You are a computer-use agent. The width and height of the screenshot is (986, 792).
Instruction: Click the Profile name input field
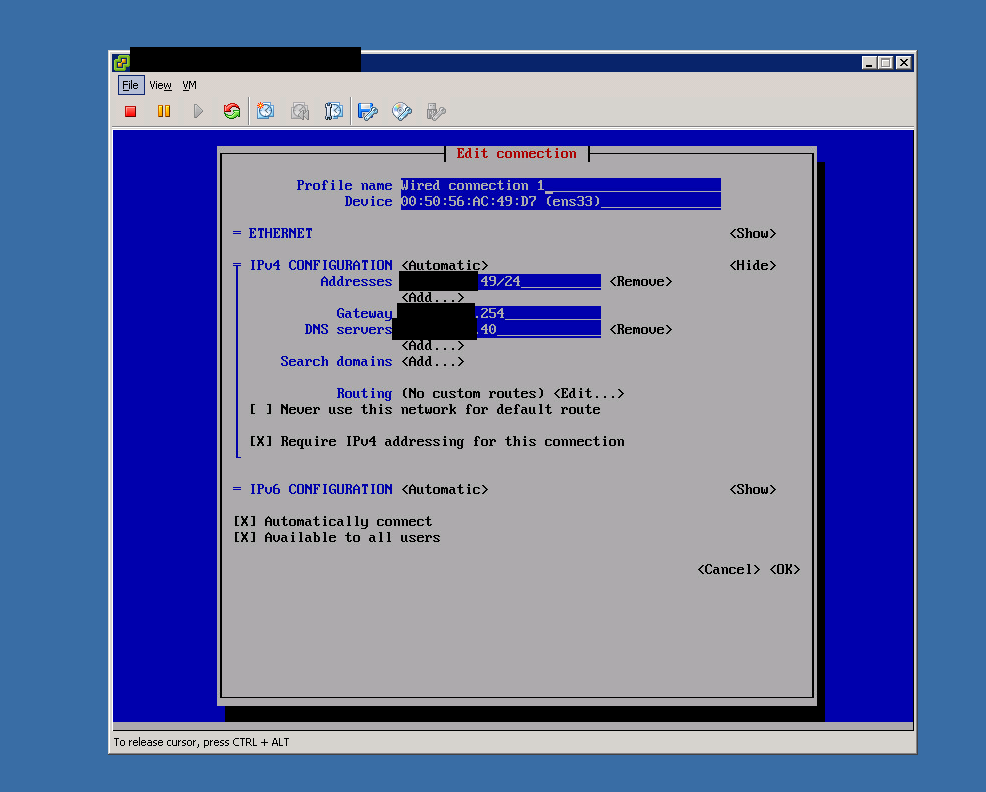560,186
